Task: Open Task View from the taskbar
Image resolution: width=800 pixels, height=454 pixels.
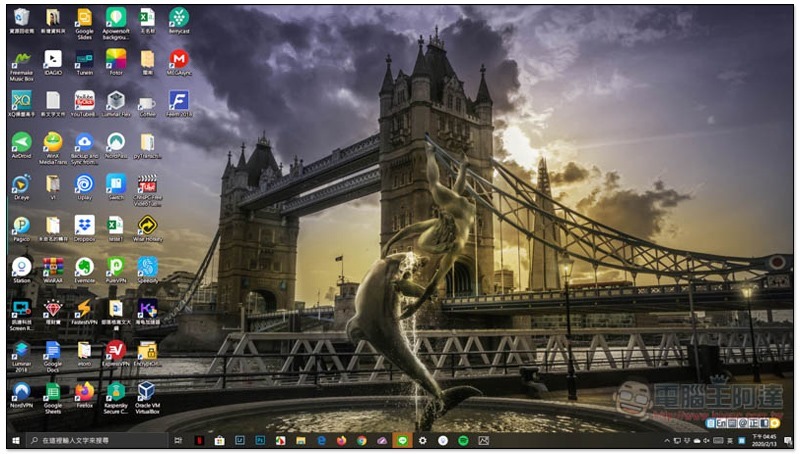Action: [x=178, y=440]
